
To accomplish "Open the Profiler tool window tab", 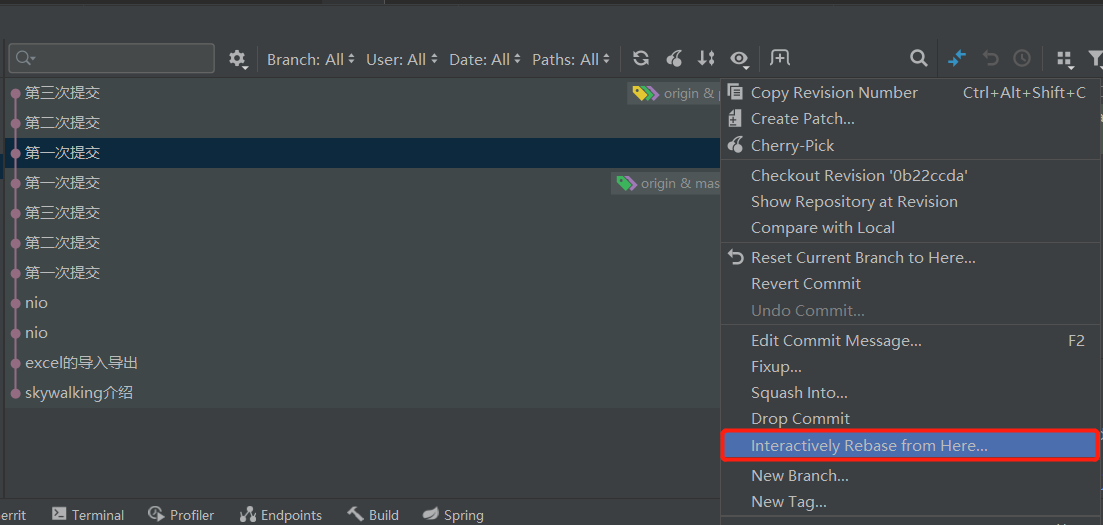I will (181, 515).
